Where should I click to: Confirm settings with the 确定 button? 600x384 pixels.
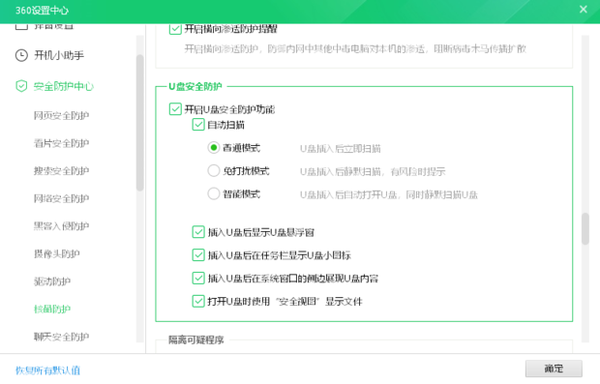(554, 369)
